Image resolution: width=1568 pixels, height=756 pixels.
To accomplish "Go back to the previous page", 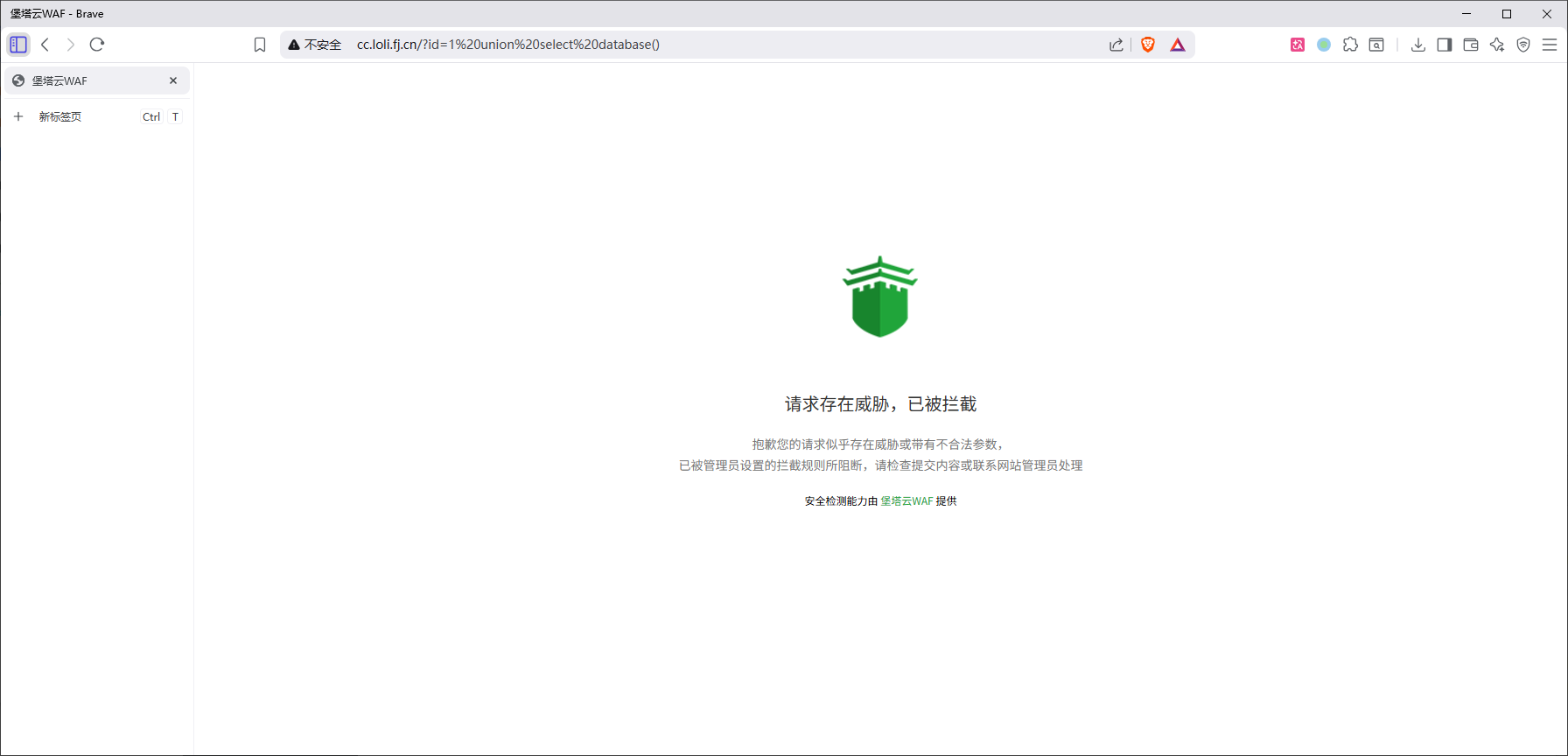I will pos(45,45).
